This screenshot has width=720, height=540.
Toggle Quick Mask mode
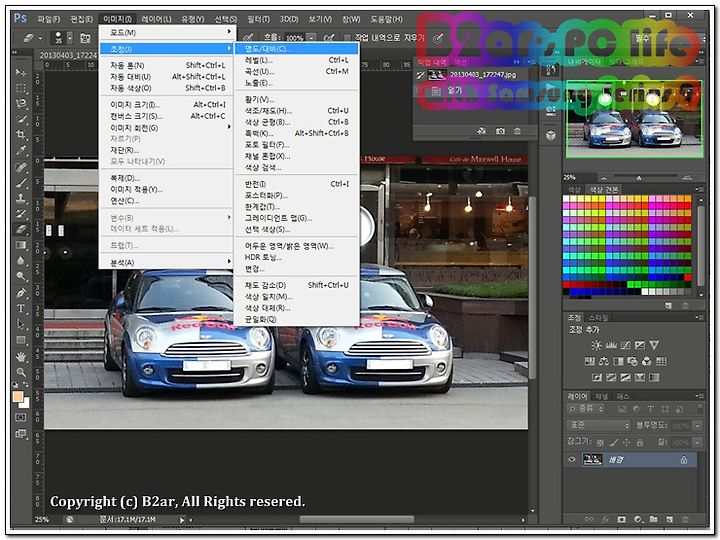click(x=21, y=417)
